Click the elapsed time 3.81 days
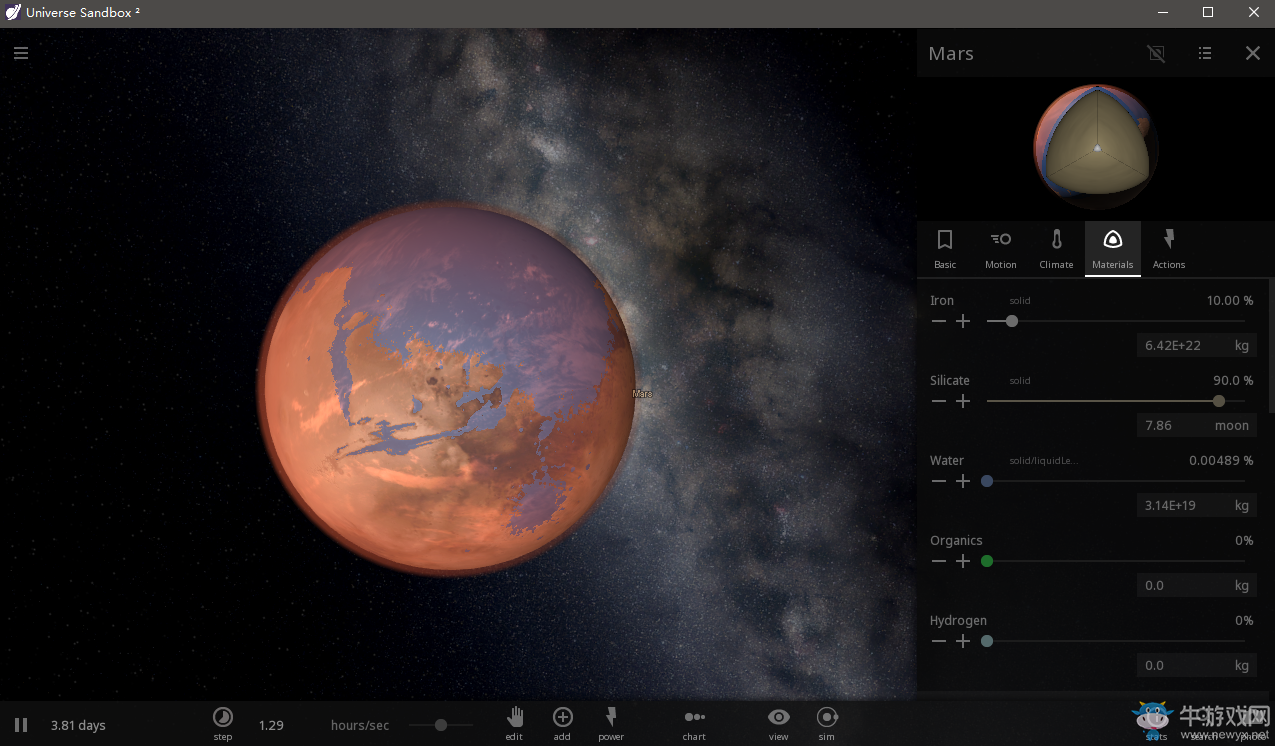Image resolution: width=1275 pixels, height=746 pixels. click(x=78, y=725)
